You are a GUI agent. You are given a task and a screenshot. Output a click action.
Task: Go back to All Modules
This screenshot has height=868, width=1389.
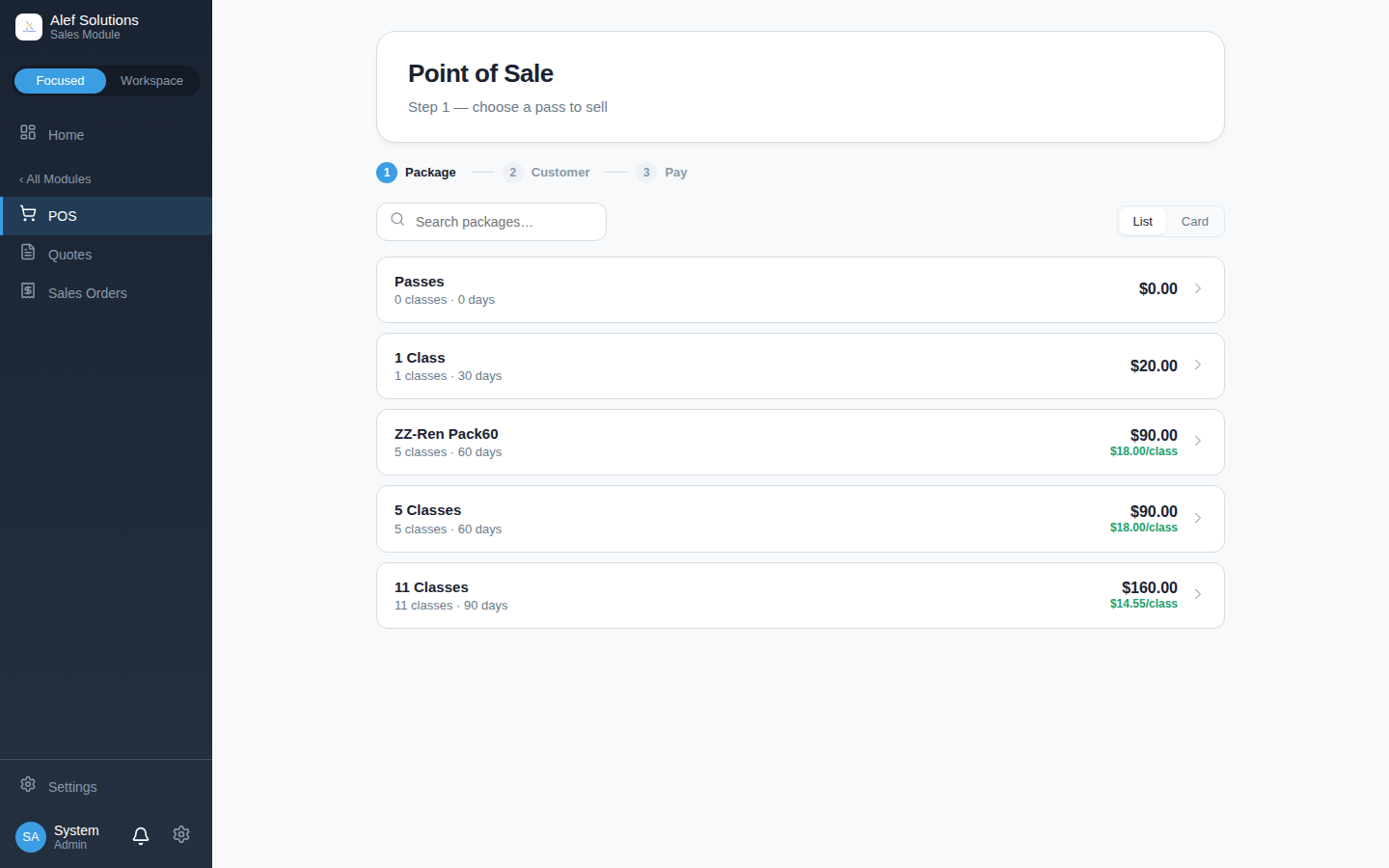click(x=55, y=179)
